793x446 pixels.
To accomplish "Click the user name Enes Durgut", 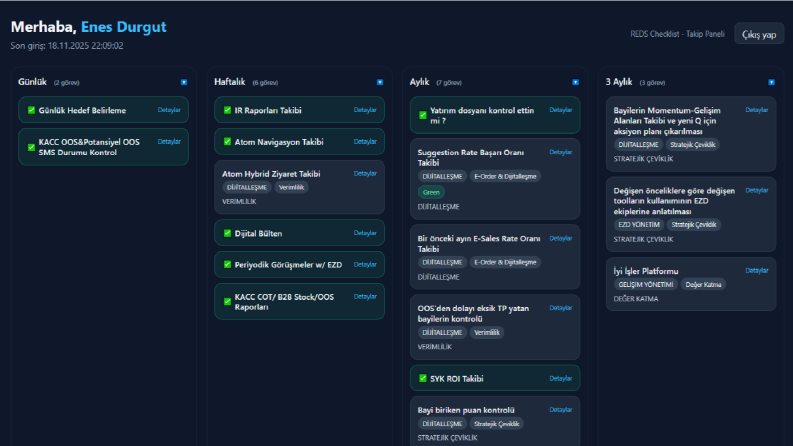I will (123, 27).
